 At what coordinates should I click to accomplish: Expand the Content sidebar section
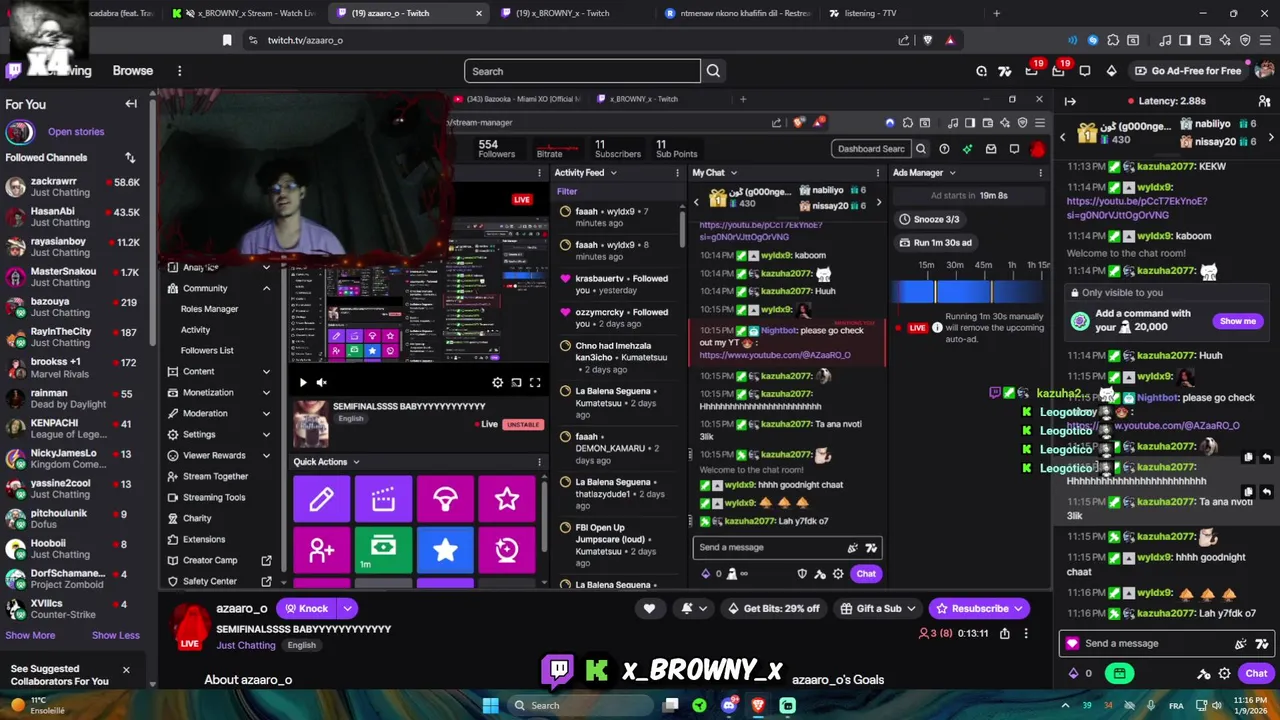(x=266, y=371)
